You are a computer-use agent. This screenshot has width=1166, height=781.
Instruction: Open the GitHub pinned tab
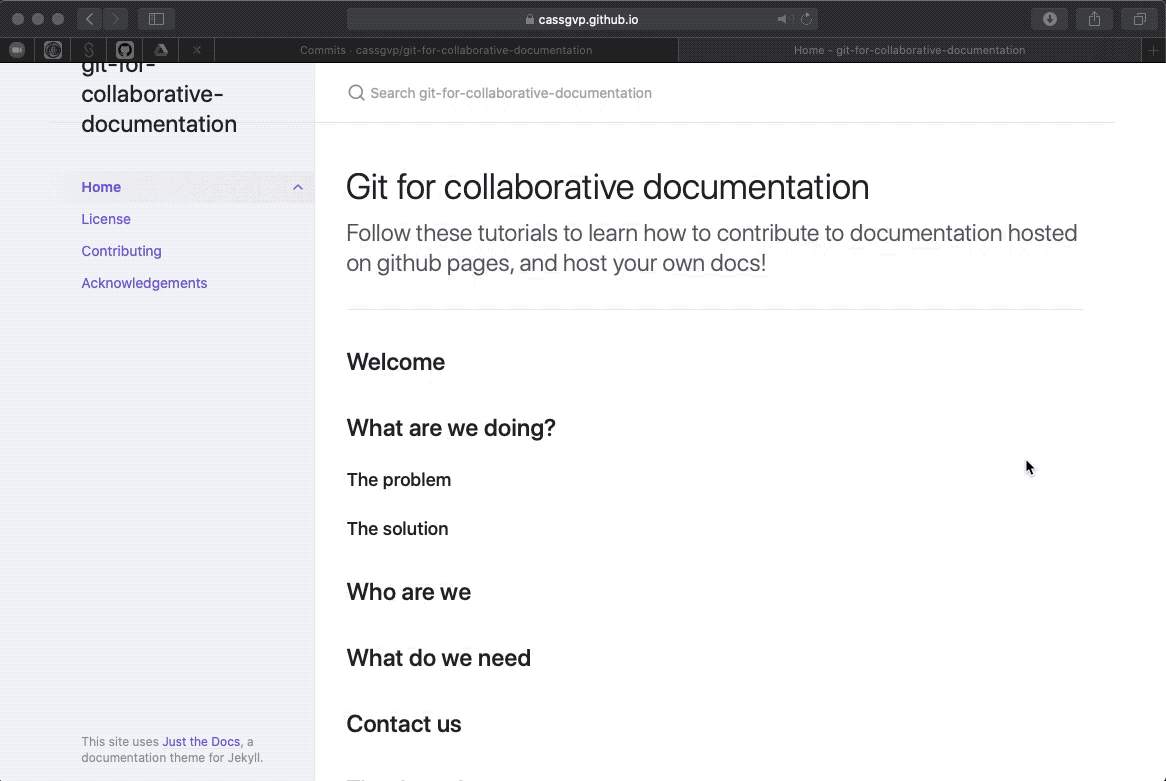tap(125, 50)
